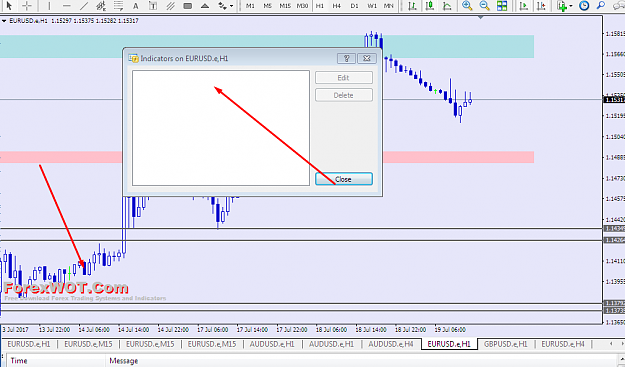The image size is (625, 367).
Task: Zoom in on the chart
Action: pyautogui.click(x=467, y=6)
